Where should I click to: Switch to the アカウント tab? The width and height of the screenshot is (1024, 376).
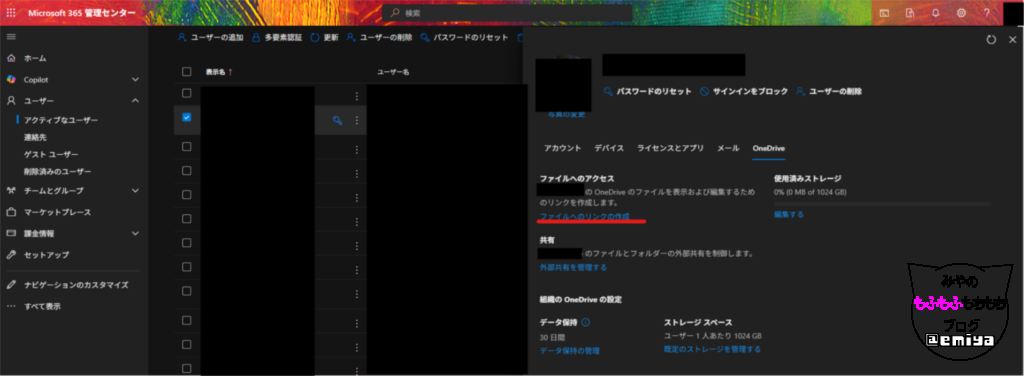coord(562,148)
